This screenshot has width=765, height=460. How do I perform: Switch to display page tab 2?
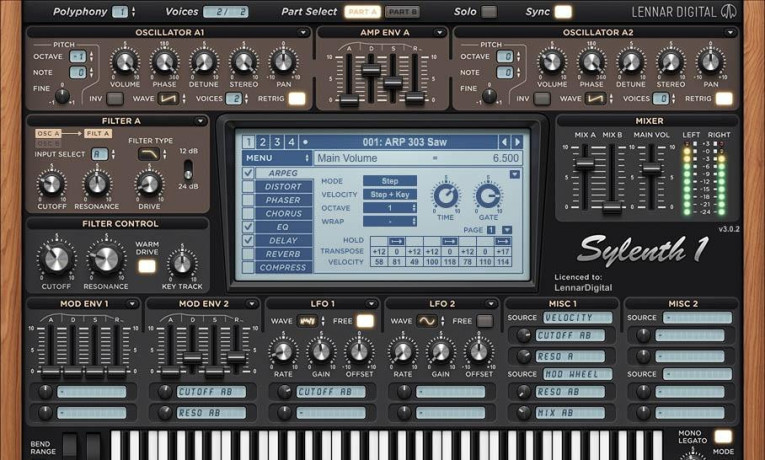(262, 142)
